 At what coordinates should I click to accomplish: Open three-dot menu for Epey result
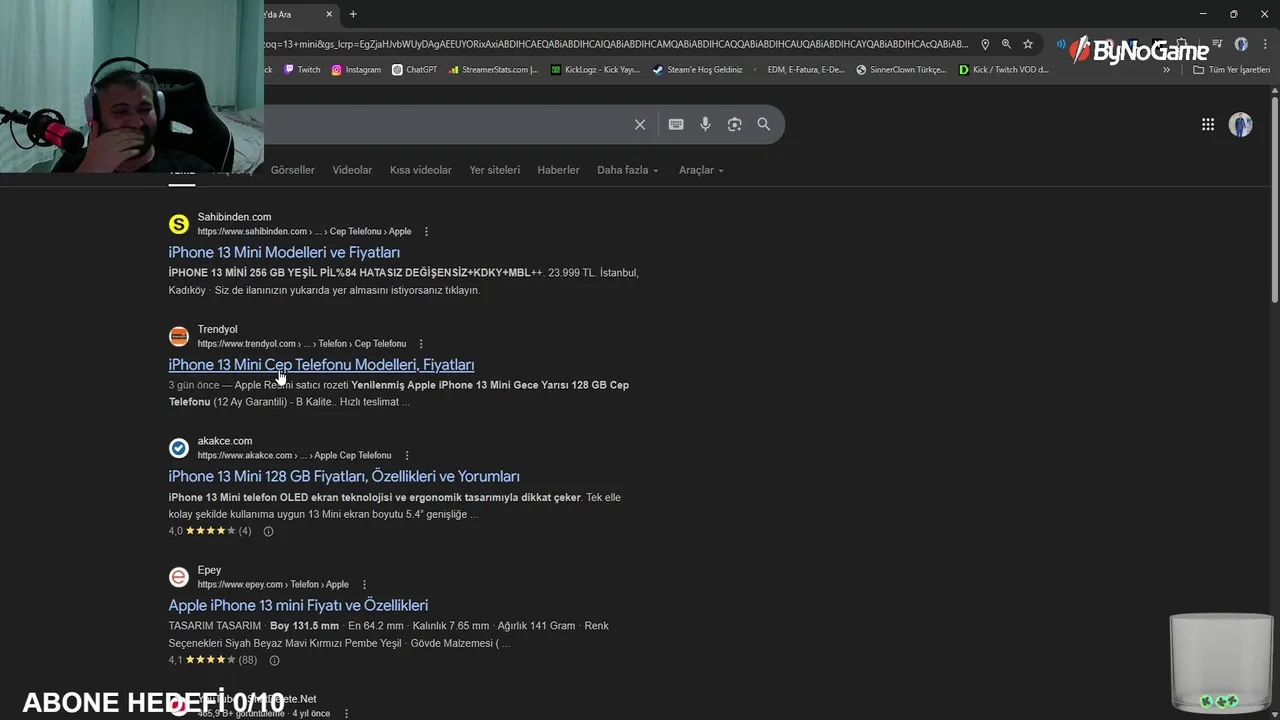364,585
